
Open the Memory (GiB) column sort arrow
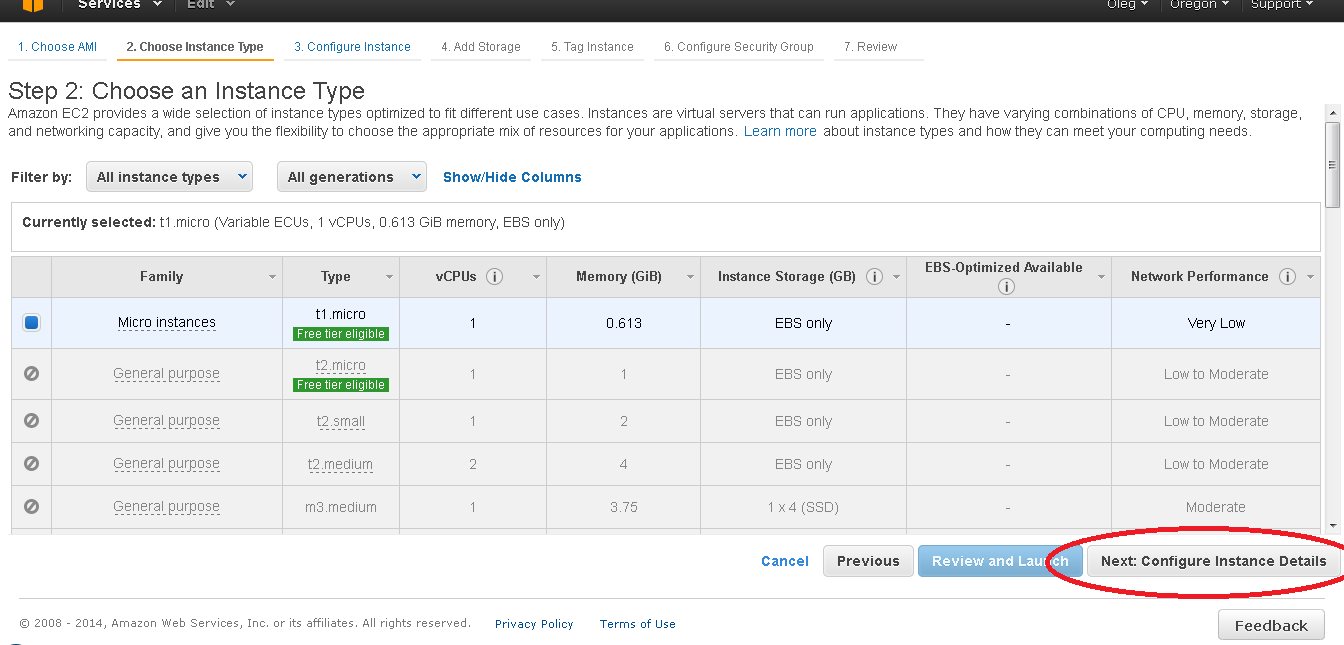tap(690, 277)
